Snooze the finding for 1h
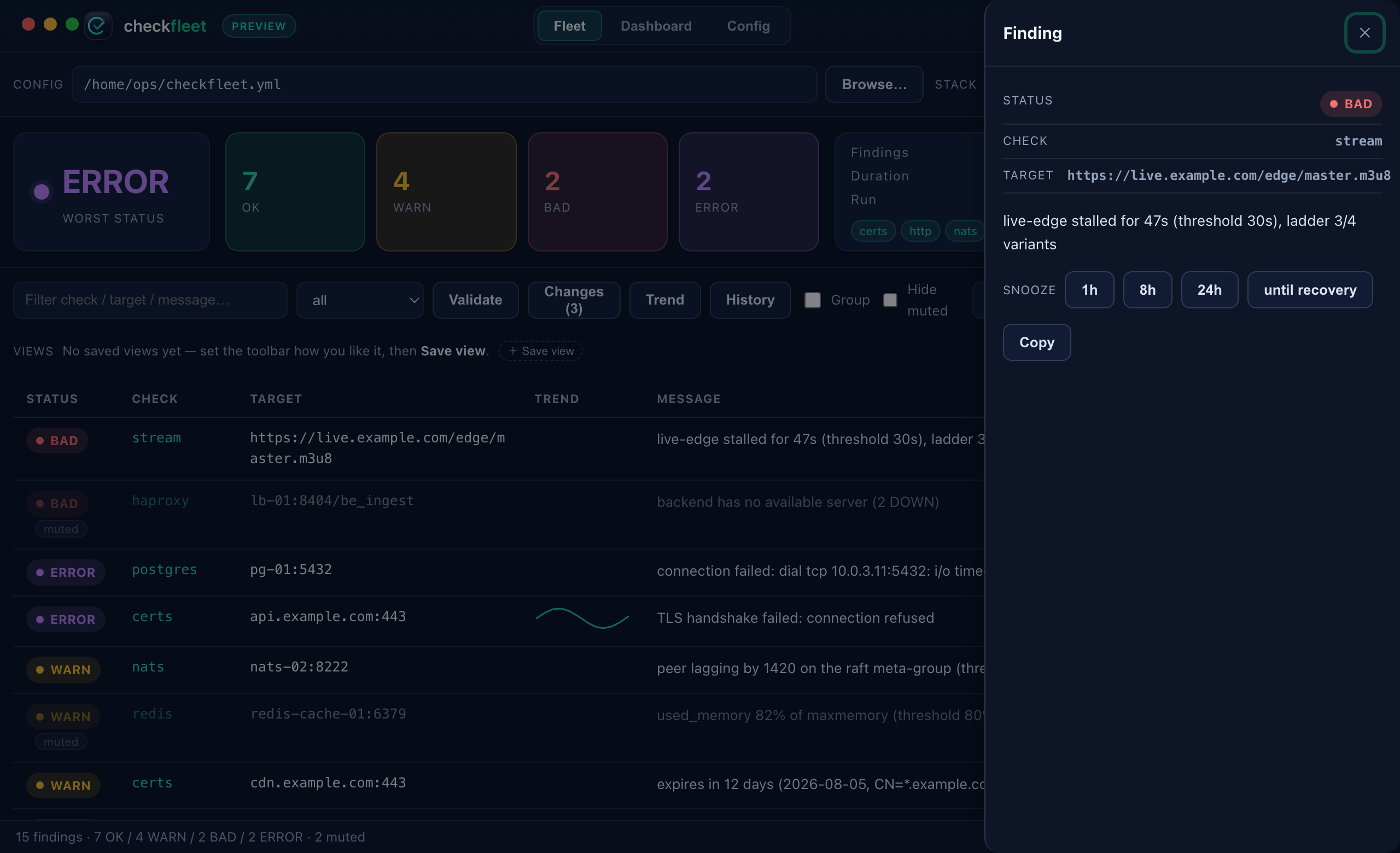The width and height of the screenshot is (1400, 853). pos(1089,290)
